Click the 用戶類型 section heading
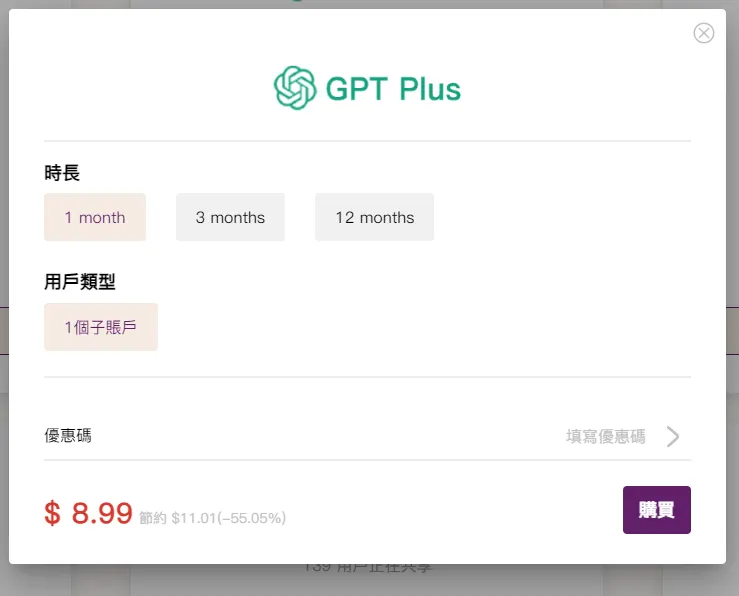This screenshot has height=596, width=739. (x=80, y=282)
